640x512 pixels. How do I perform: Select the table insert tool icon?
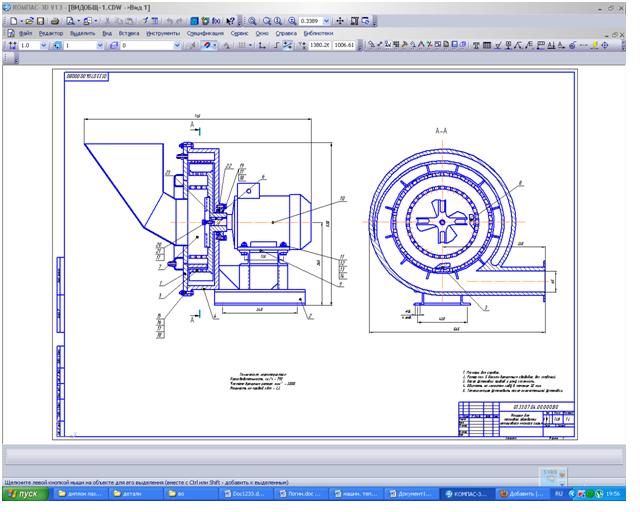pyautogui.click(x=487, y=45)
